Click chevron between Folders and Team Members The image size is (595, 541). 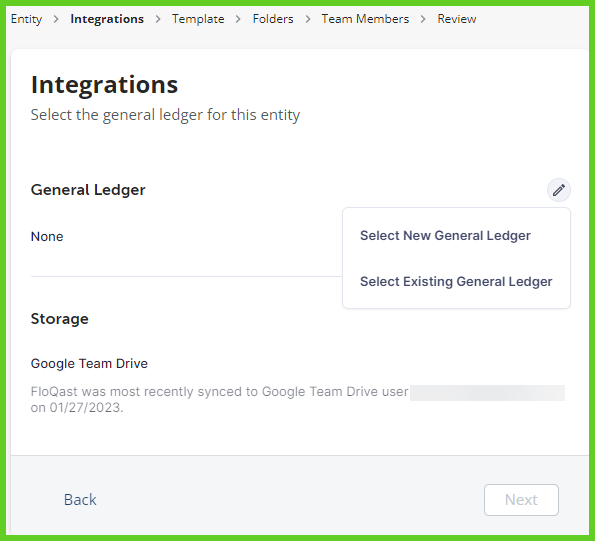click(308, 19)
